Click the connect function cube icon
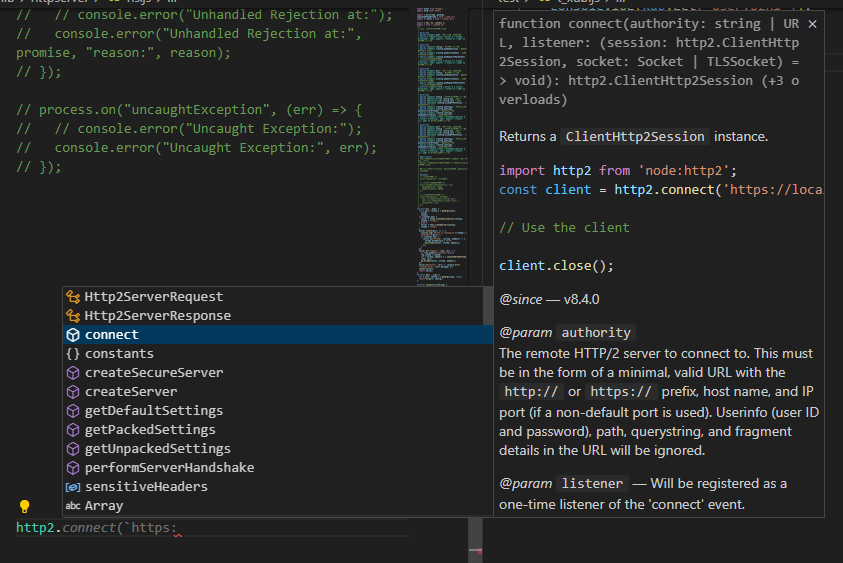The height and width of the screenshot is (563, 843). click(73, 334)
